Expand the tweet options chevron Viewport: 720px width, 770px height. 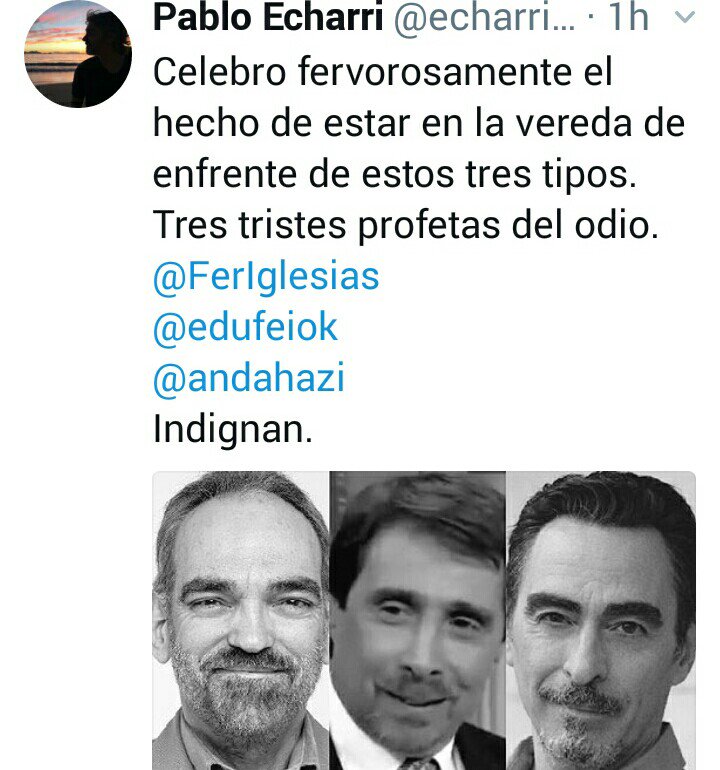coord(685,18)
